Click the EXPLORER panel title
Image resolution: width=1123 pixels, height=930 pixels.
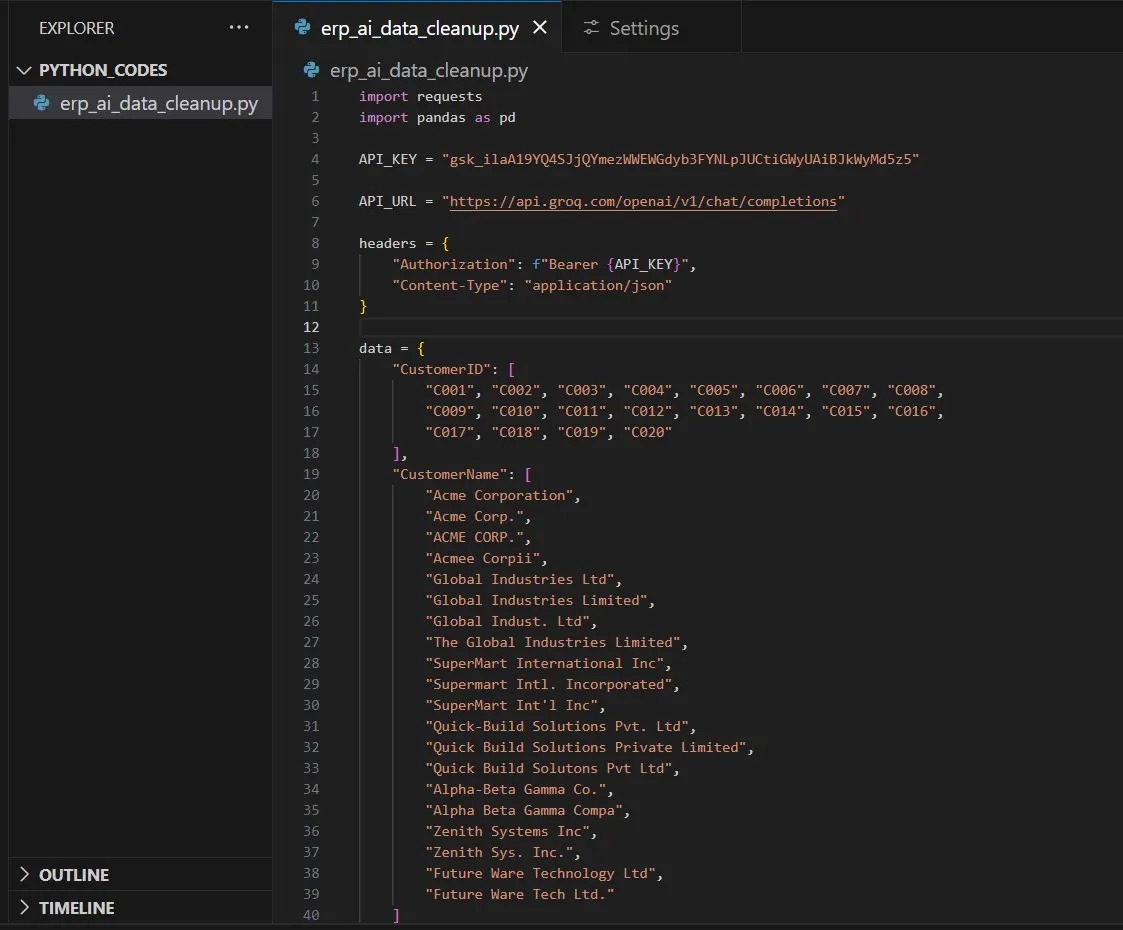tap(76, 28)
